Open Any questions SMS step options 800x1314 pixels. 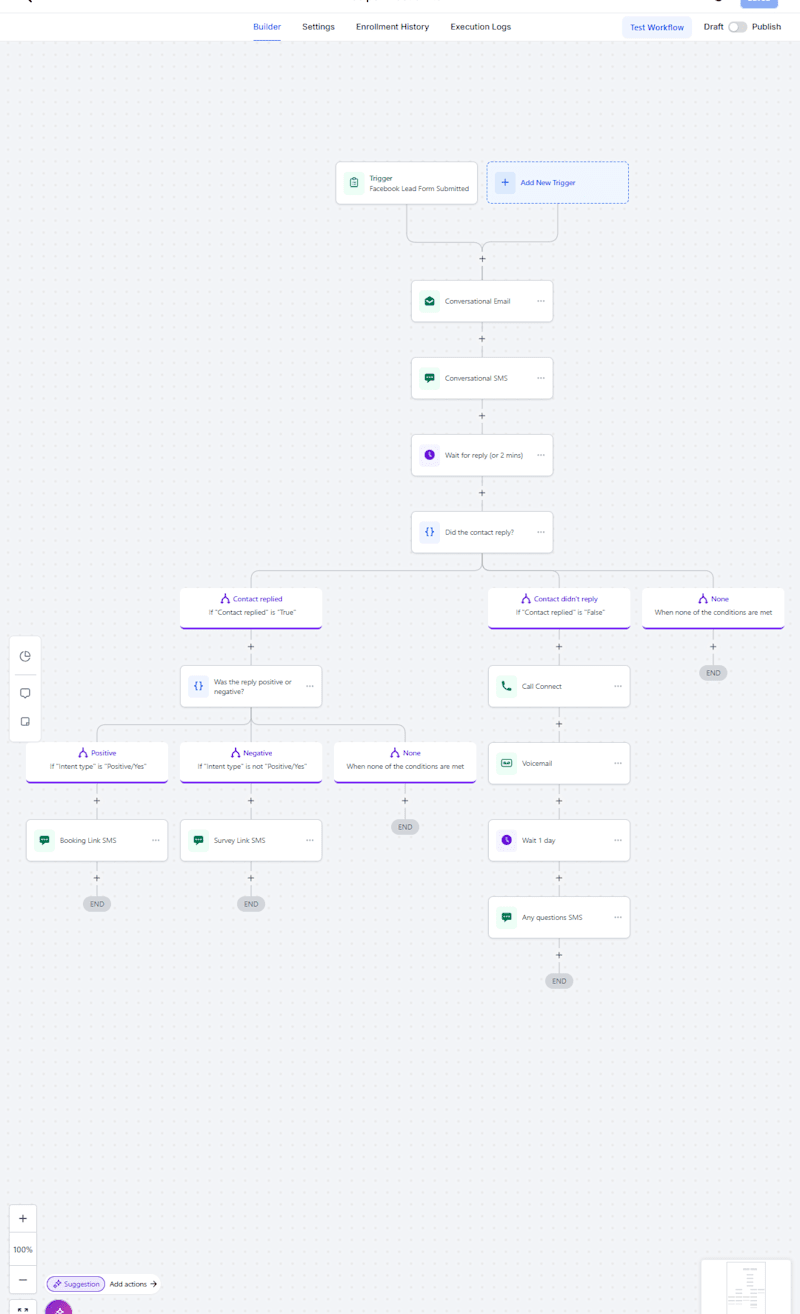pyautogui.click(x=618, y=917)
